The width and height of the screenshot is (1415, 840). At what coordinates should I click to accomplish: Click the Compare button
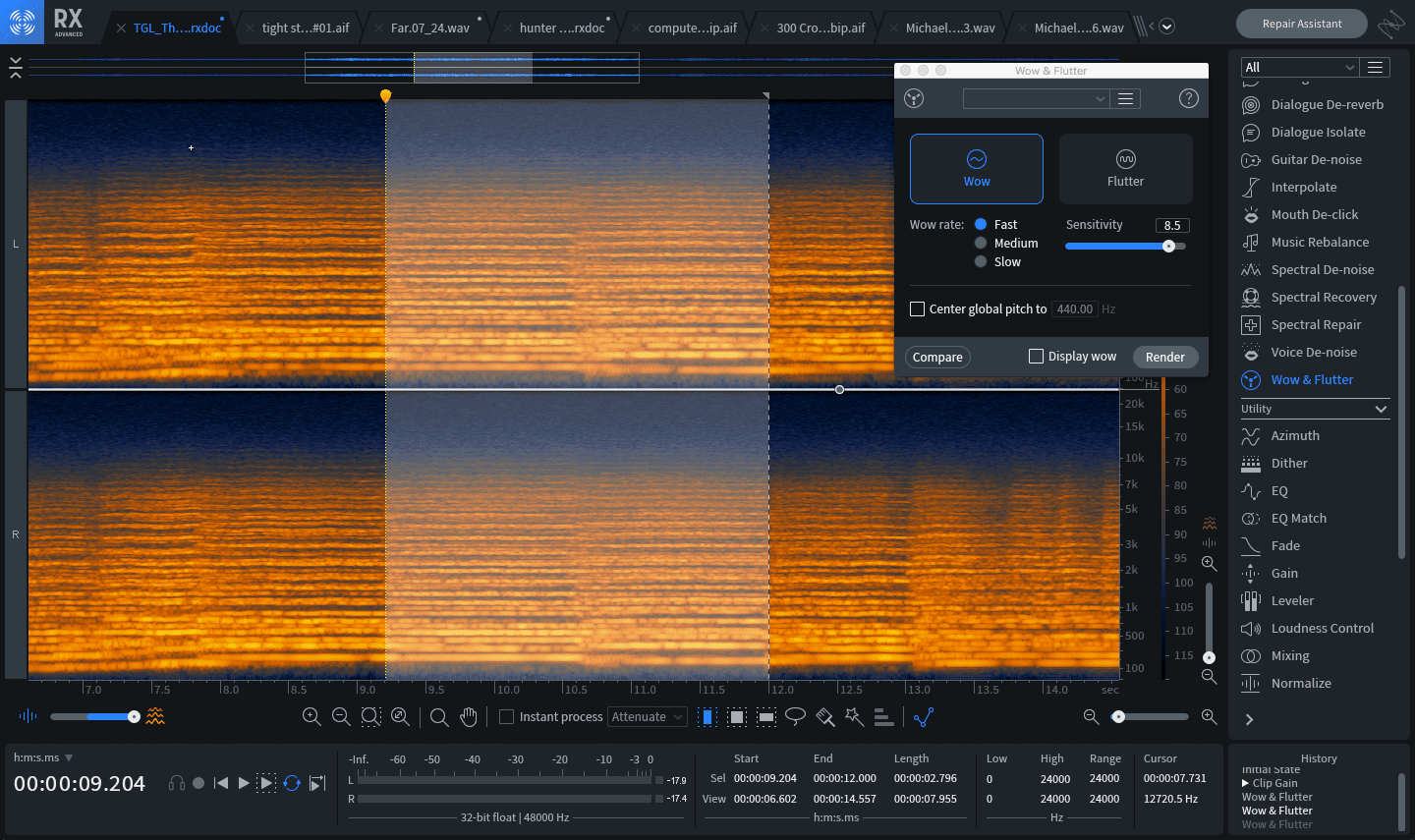(x=937, y=357)
